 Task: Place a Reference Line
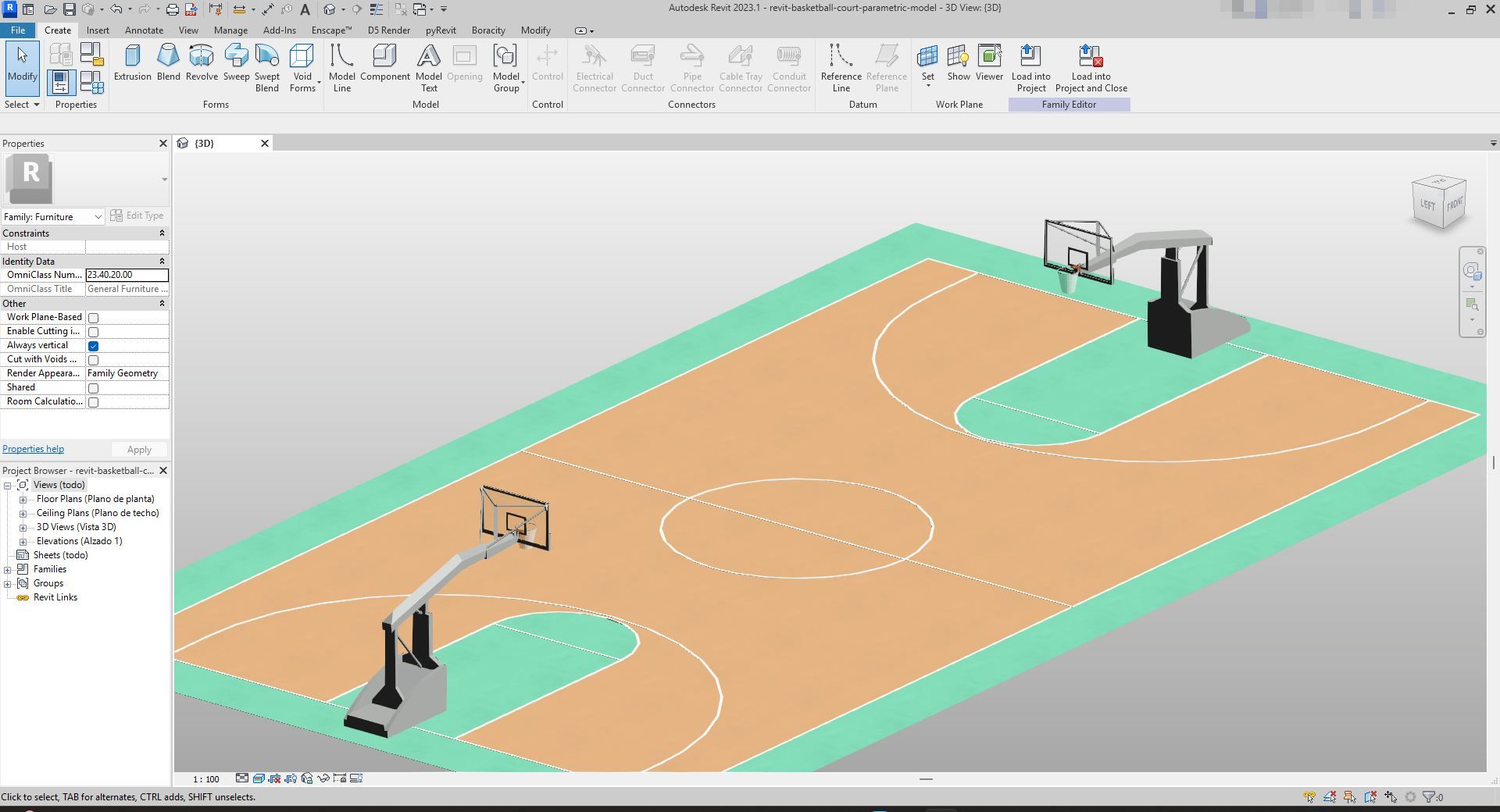(841, 68)
